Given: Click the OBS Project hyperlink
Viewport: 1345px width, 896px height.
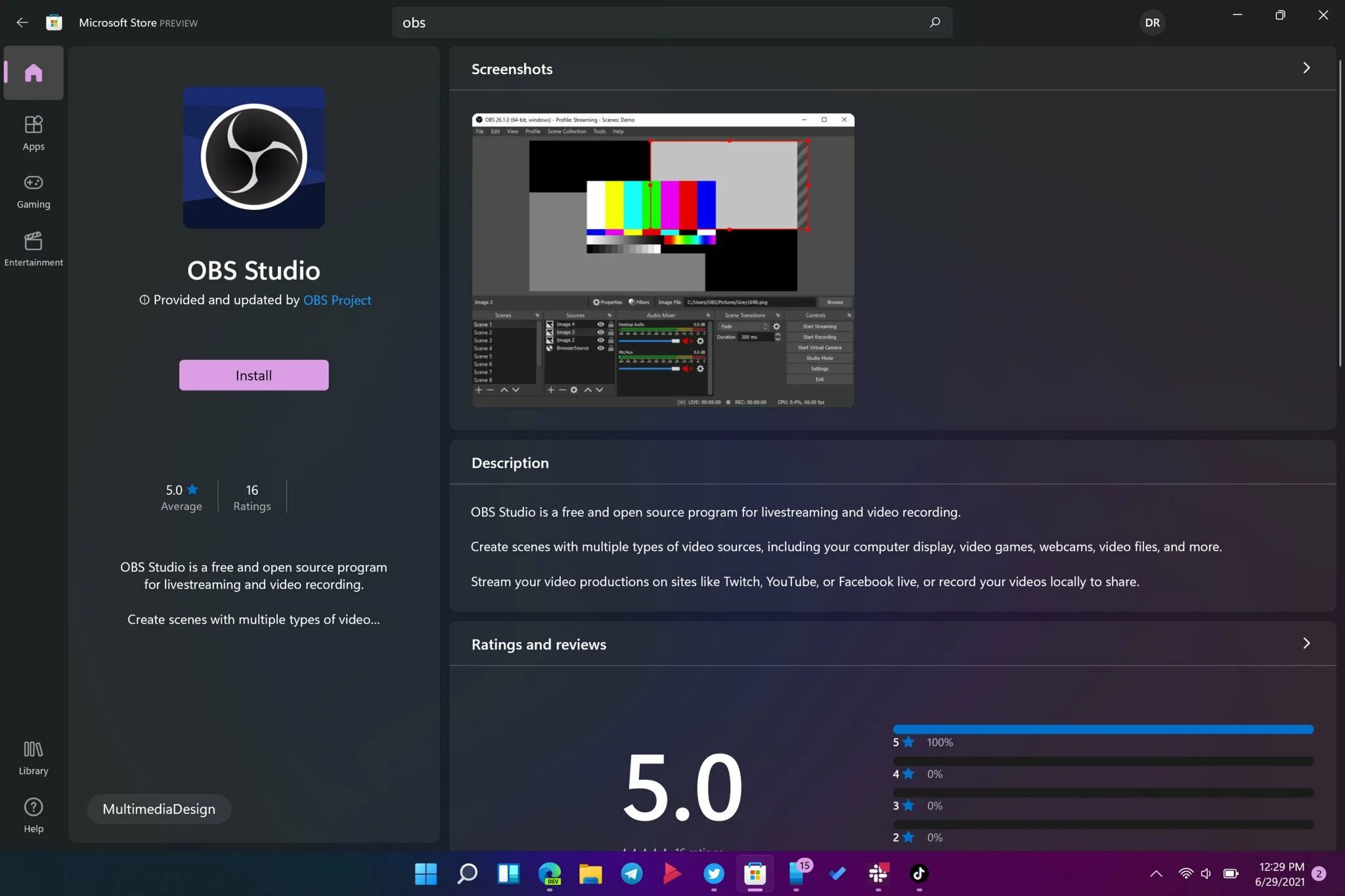Looking at the screenshot, I should (x=337, y=299).
